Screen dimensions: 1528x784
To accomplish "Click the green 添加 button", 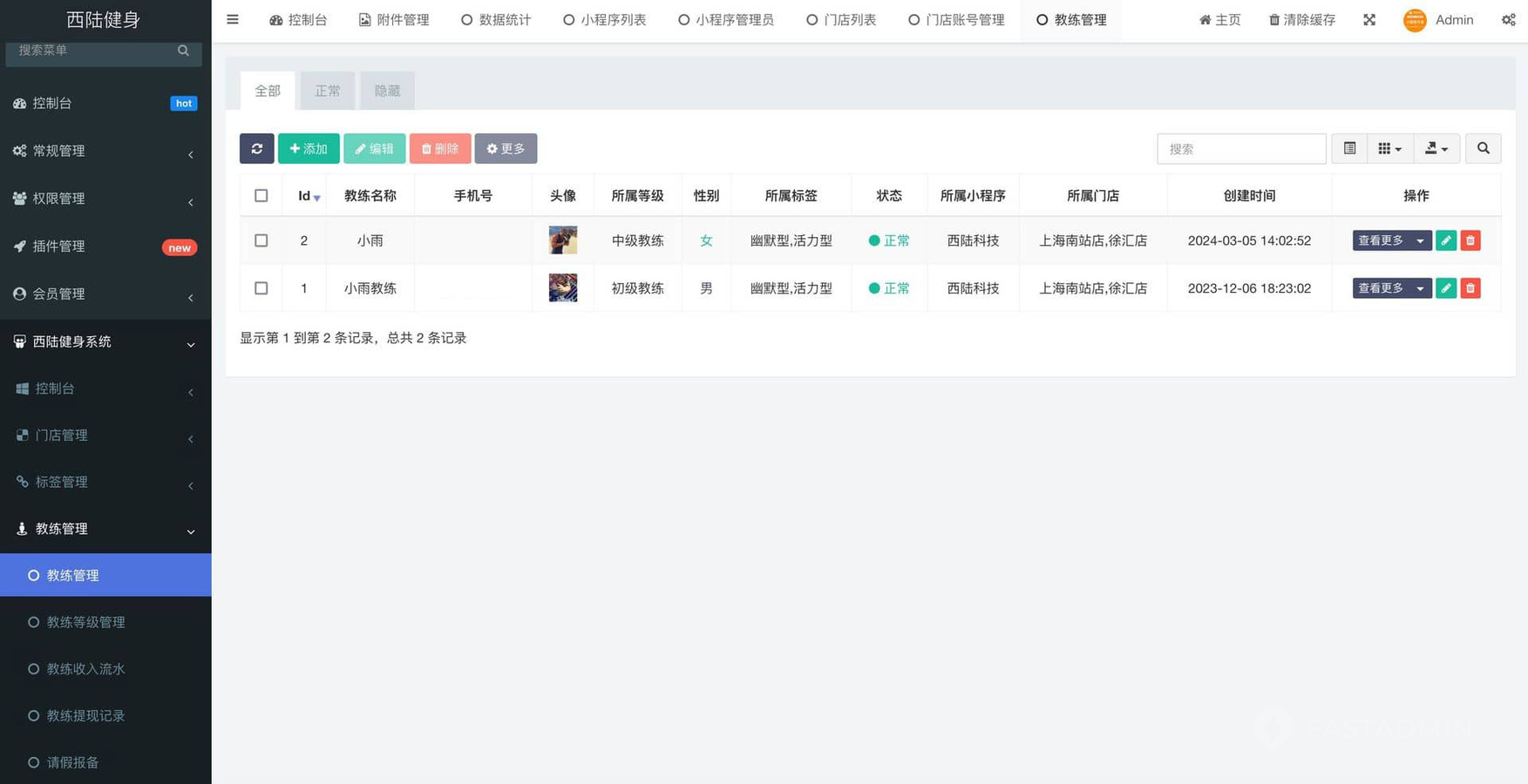I will click(309, 149).
